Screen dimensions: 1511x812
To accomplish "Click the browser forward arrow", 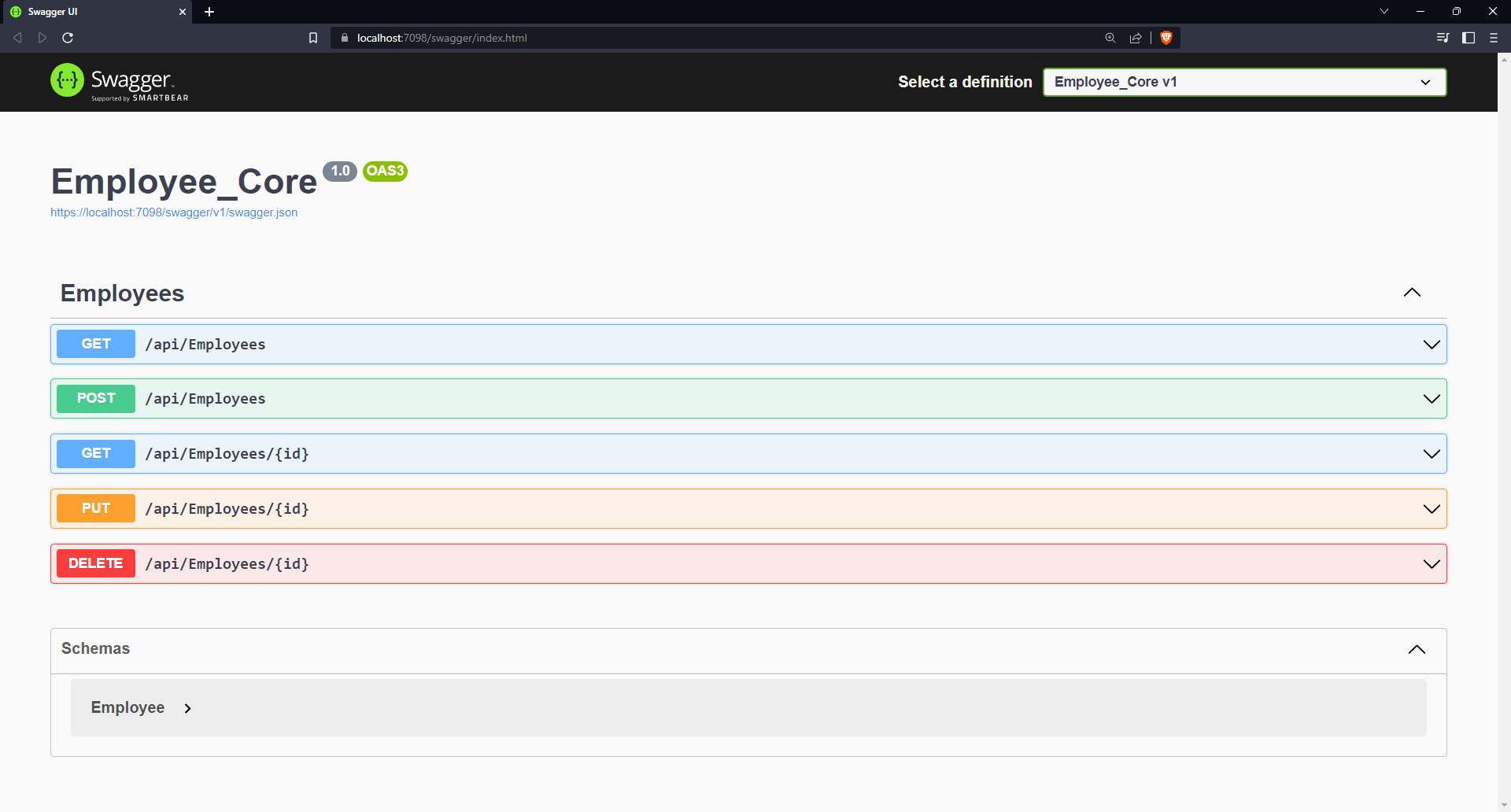I will tap(42, 38).
